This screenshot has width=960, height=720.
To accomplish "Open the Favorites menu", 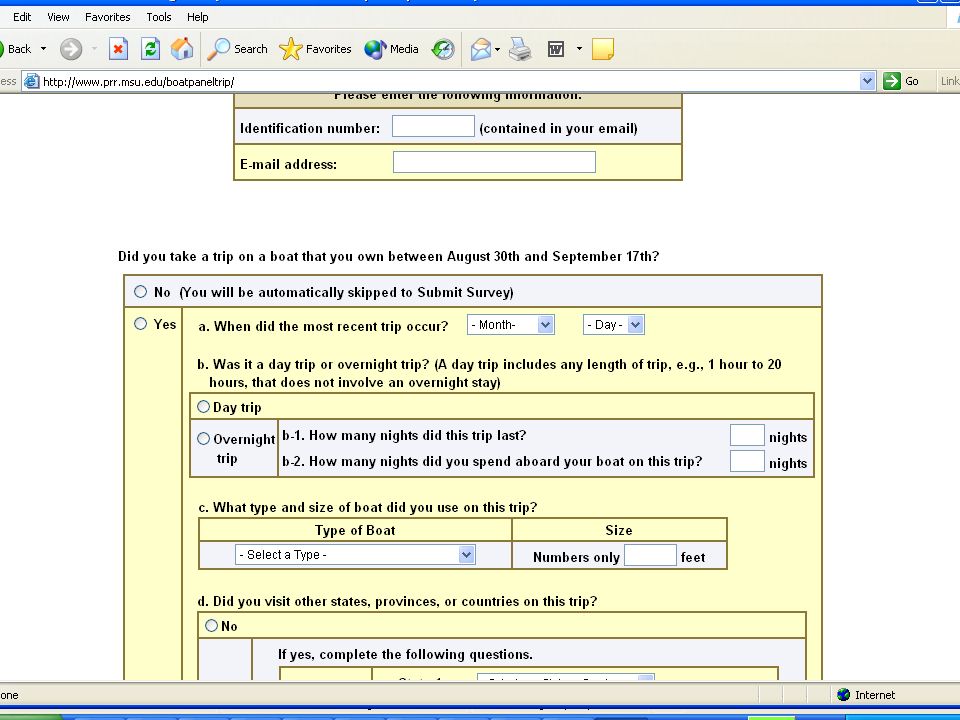I will (108, 17).
